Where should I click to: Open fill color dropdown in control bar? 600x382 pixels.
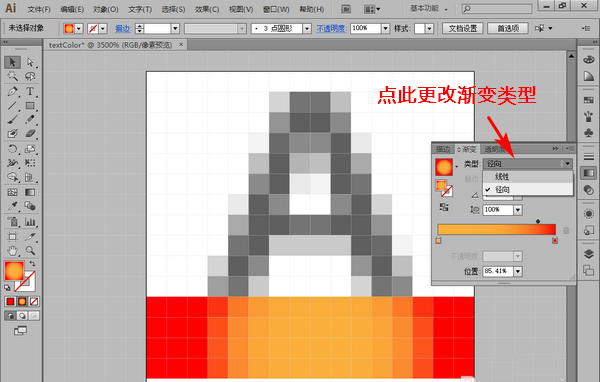pos(79,28)
